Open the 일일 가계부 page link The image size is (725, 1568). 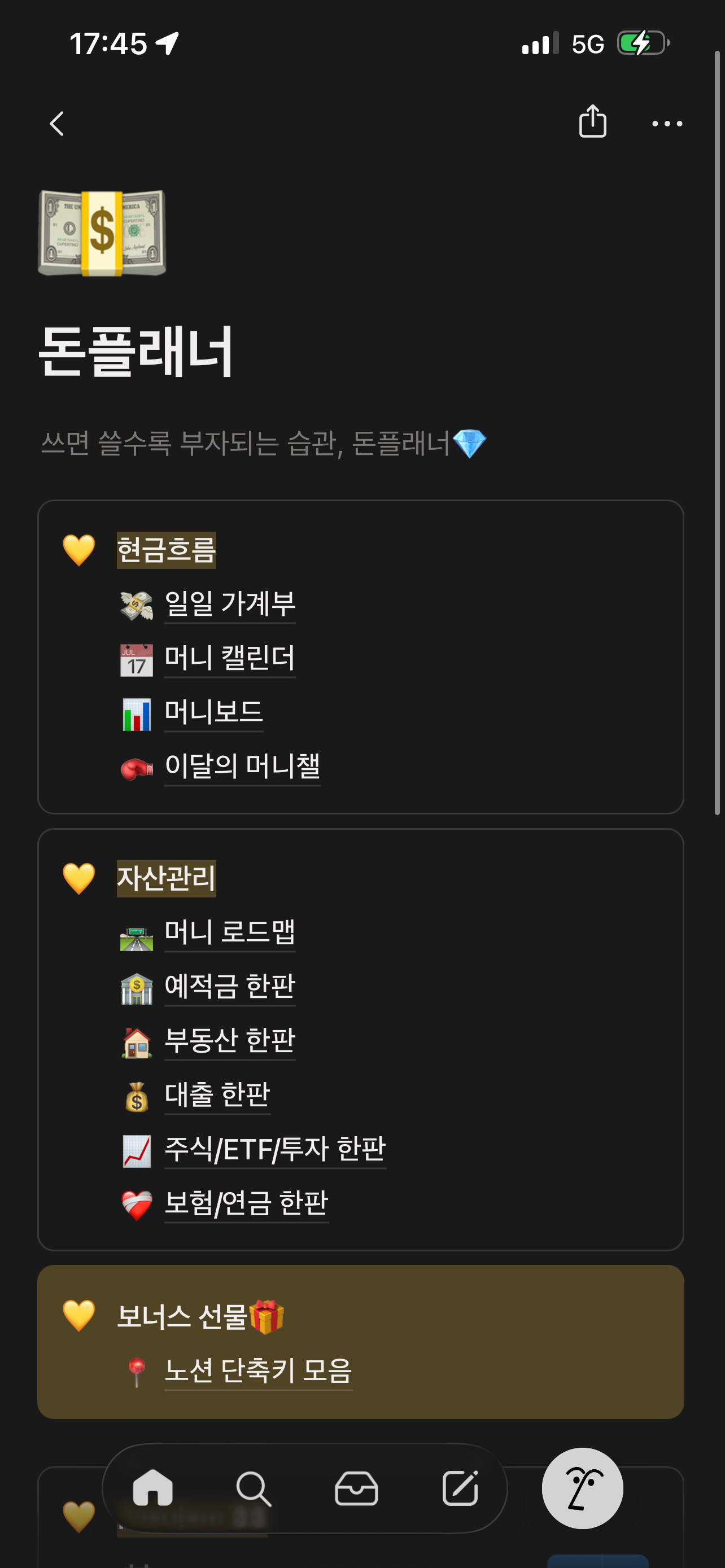point(229,604)
